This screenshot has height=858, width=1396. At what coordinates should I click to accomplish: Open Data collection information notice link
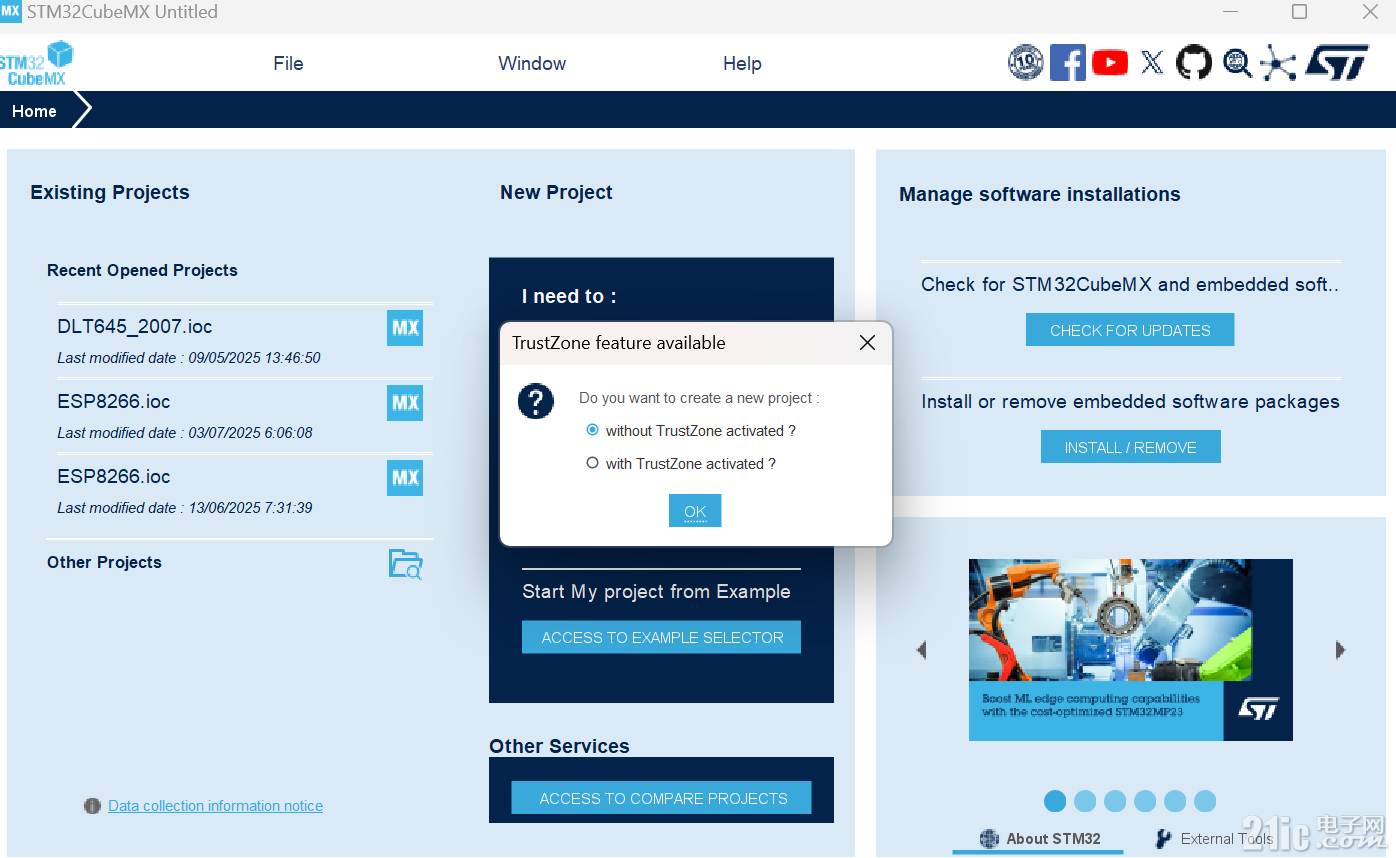point(215,806)
